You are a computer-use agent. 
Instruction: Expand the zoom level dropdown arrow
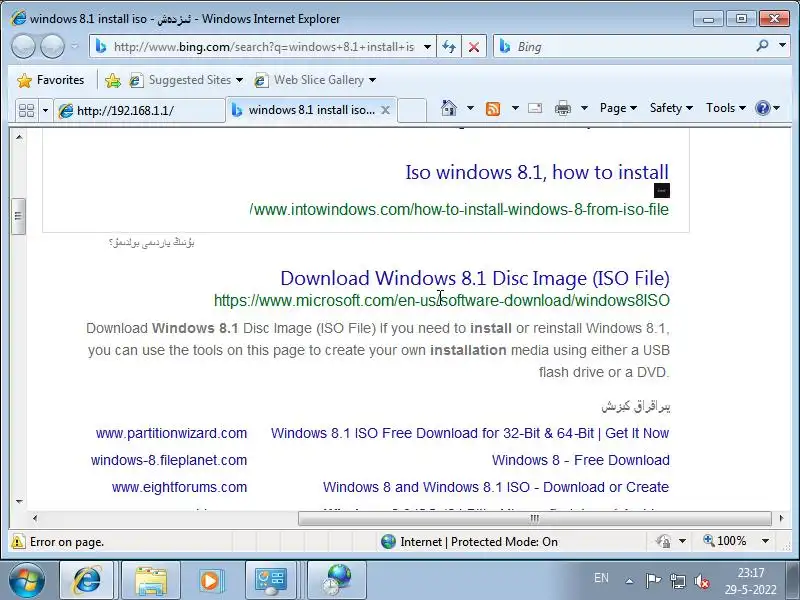[x=765, y=541]
